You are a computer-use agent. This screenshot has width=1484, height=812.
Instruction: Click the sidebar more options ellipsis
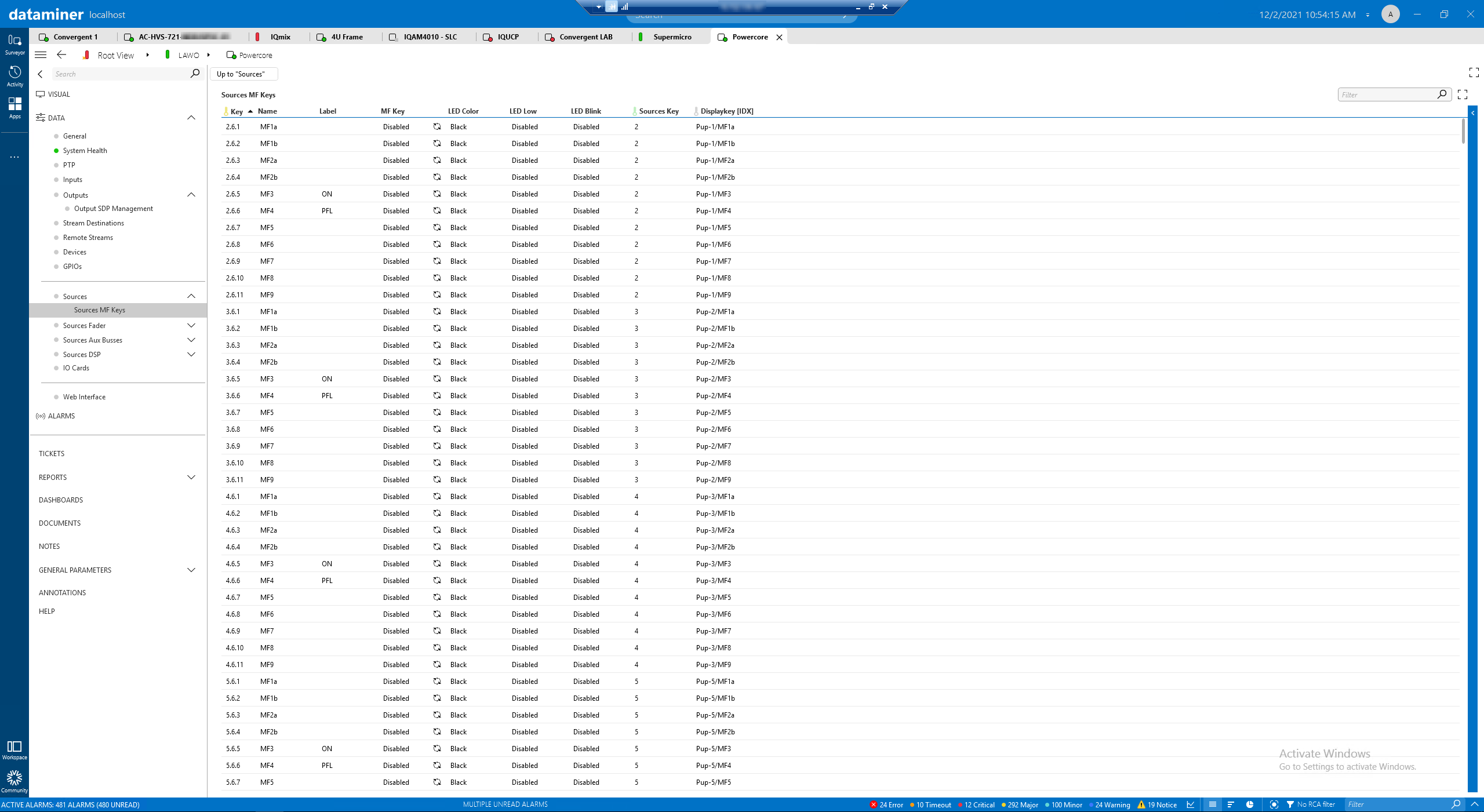14,157
